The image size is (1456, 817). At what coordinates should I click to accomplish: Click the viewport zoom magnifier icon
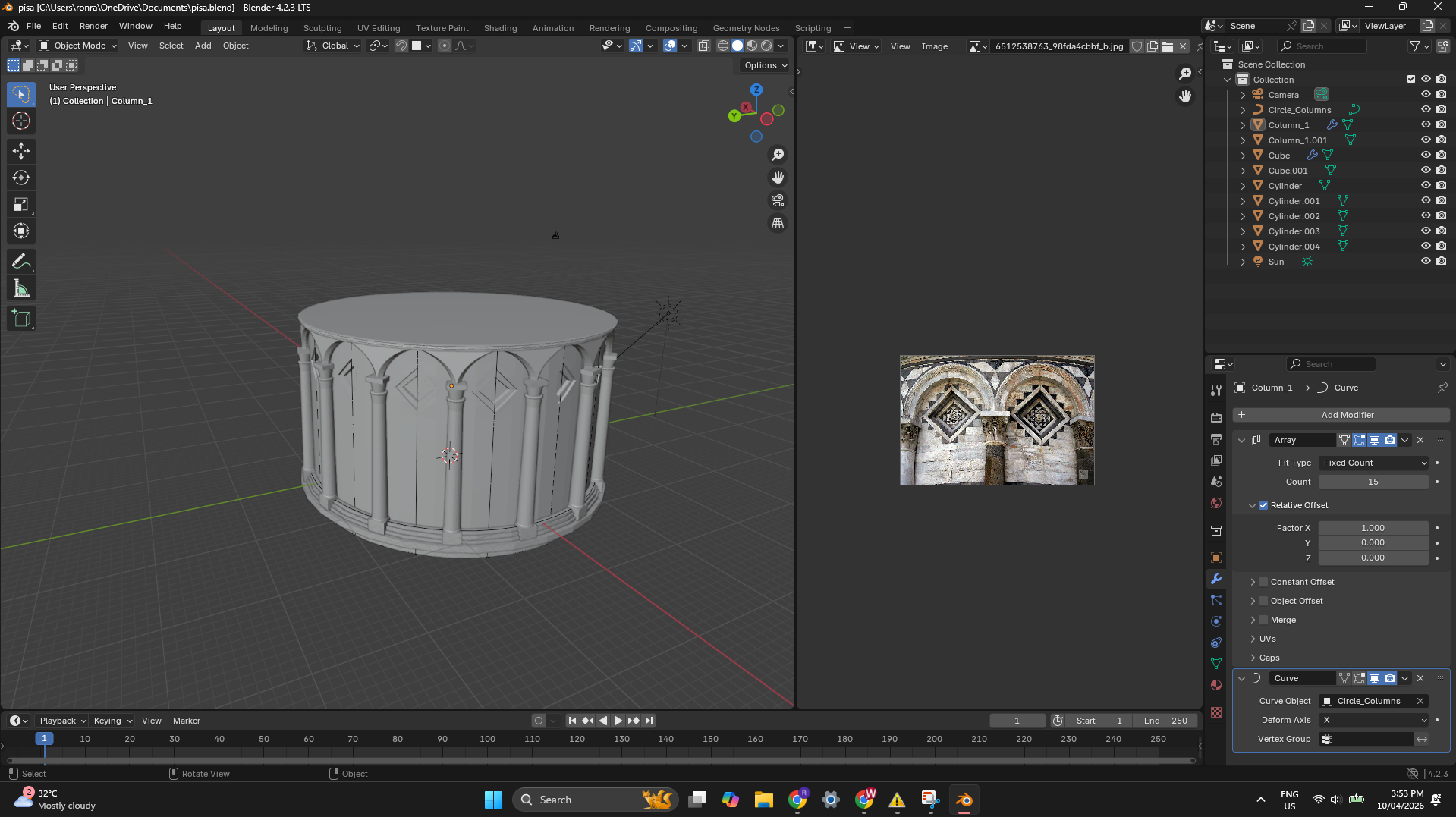pos(778,155)
